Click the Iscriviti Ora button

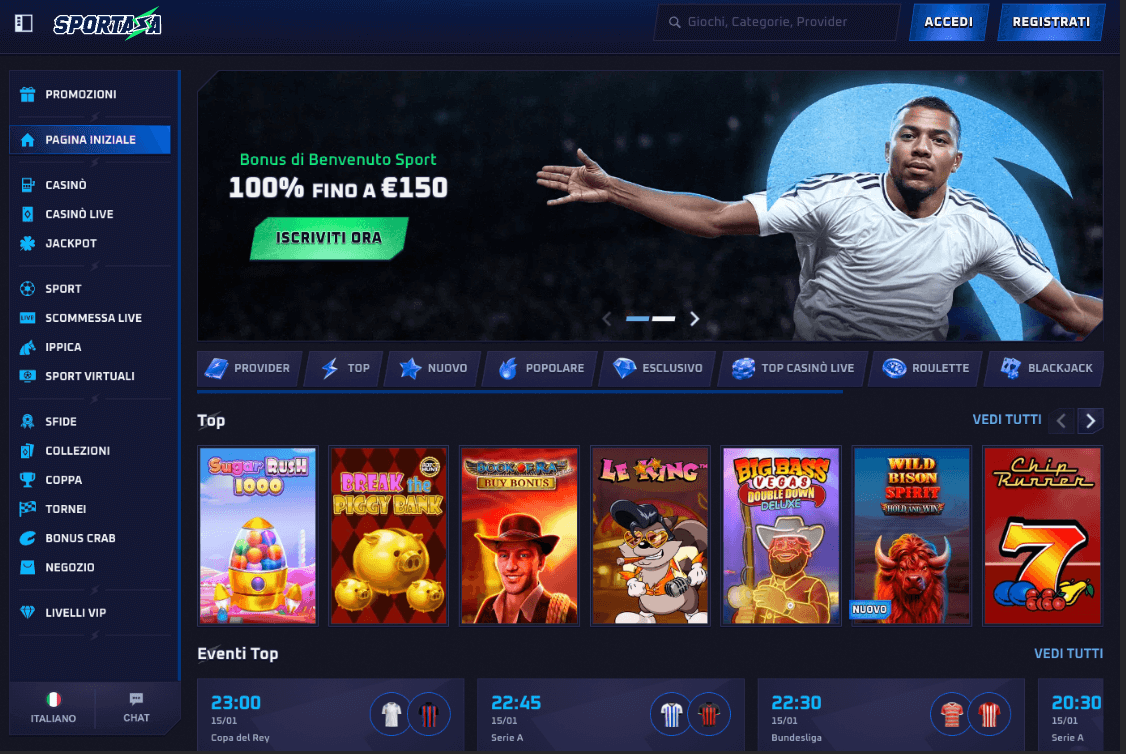pos(329,238)
